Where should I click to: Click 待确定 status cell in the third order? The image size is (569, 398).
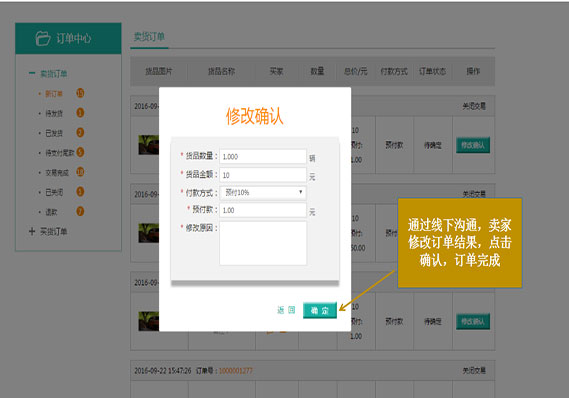coord(433,321)
